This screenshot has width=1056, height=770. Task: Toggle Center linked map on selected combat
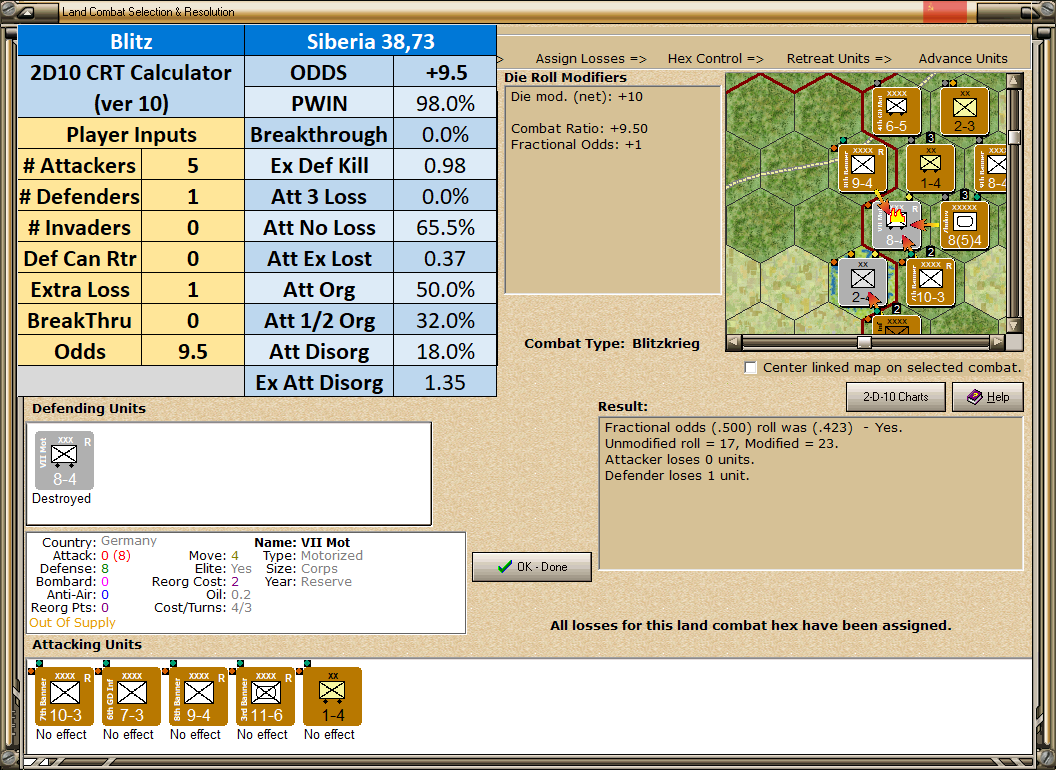(x=751, y=368)
